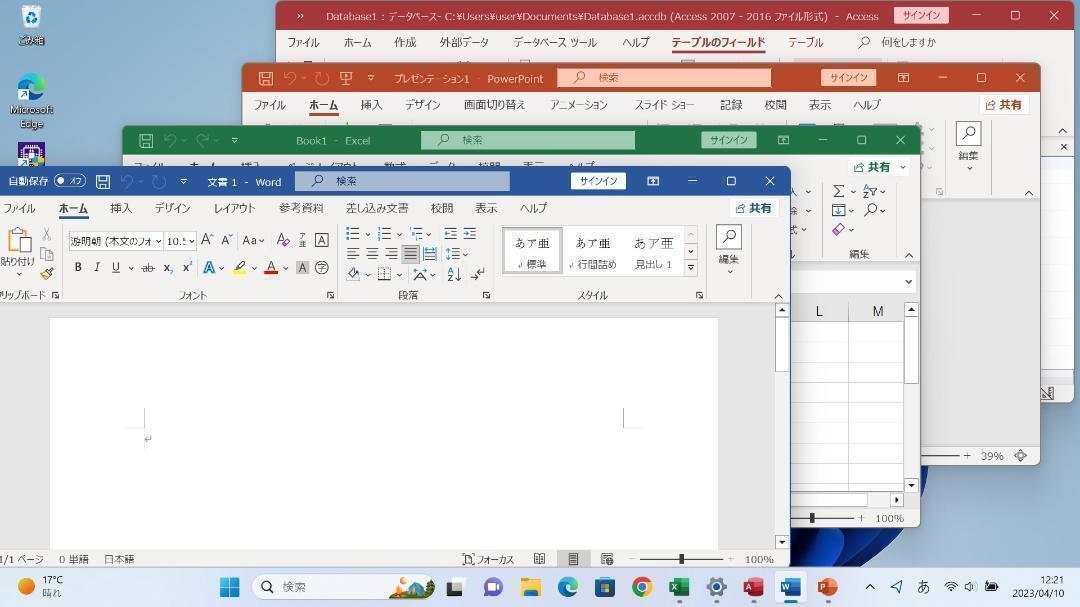Increase indent in Word paragraph group
This screenshot has width=1080, height=607.
coord(470,234)
